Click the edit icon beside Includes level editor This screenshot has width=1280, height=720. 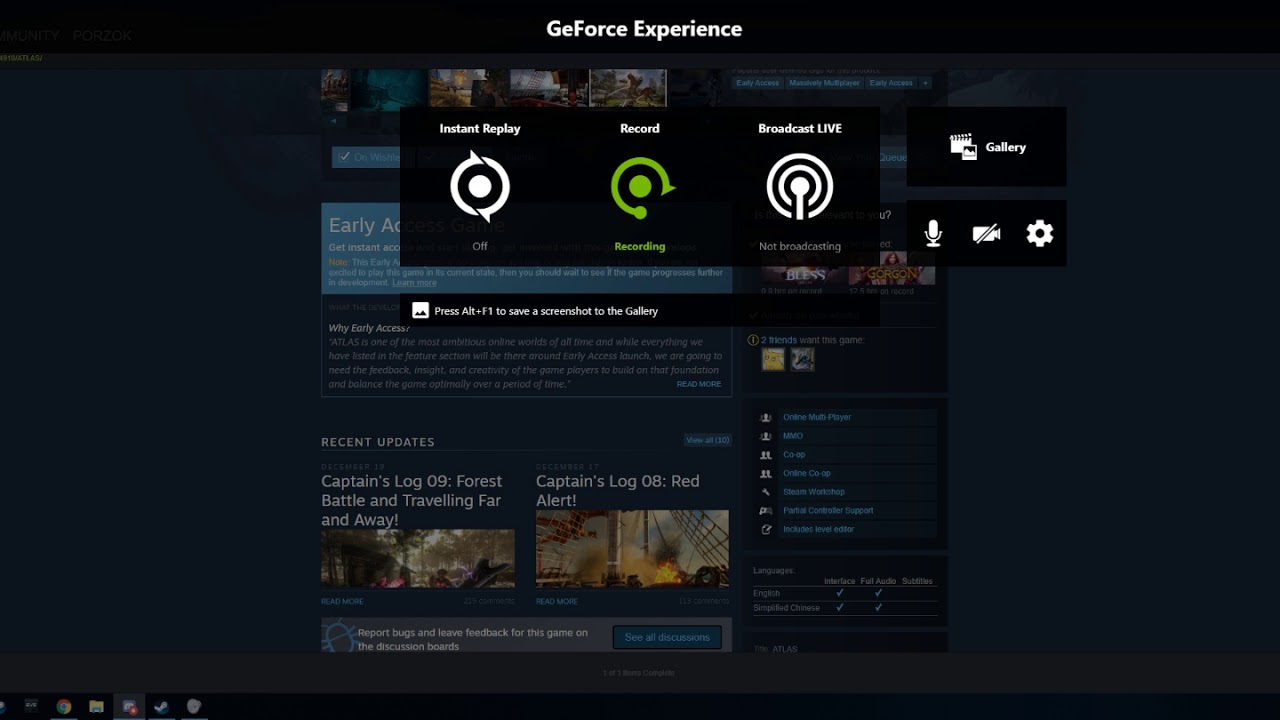point(766,529)
